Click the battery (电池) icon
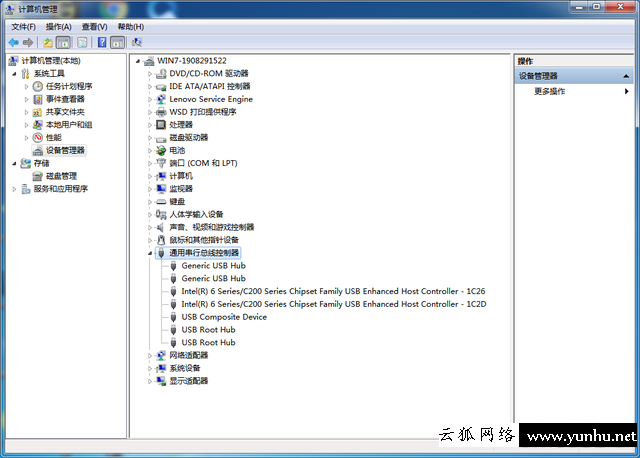This screenshot has width=640, height=458. [x=162, y=150]
